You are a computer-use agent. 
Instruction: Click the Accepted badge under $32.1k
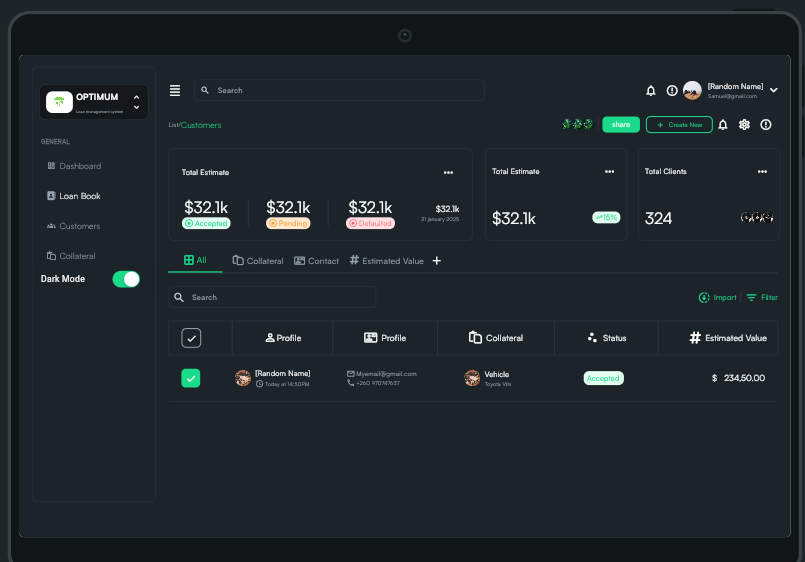pos(206,223)
